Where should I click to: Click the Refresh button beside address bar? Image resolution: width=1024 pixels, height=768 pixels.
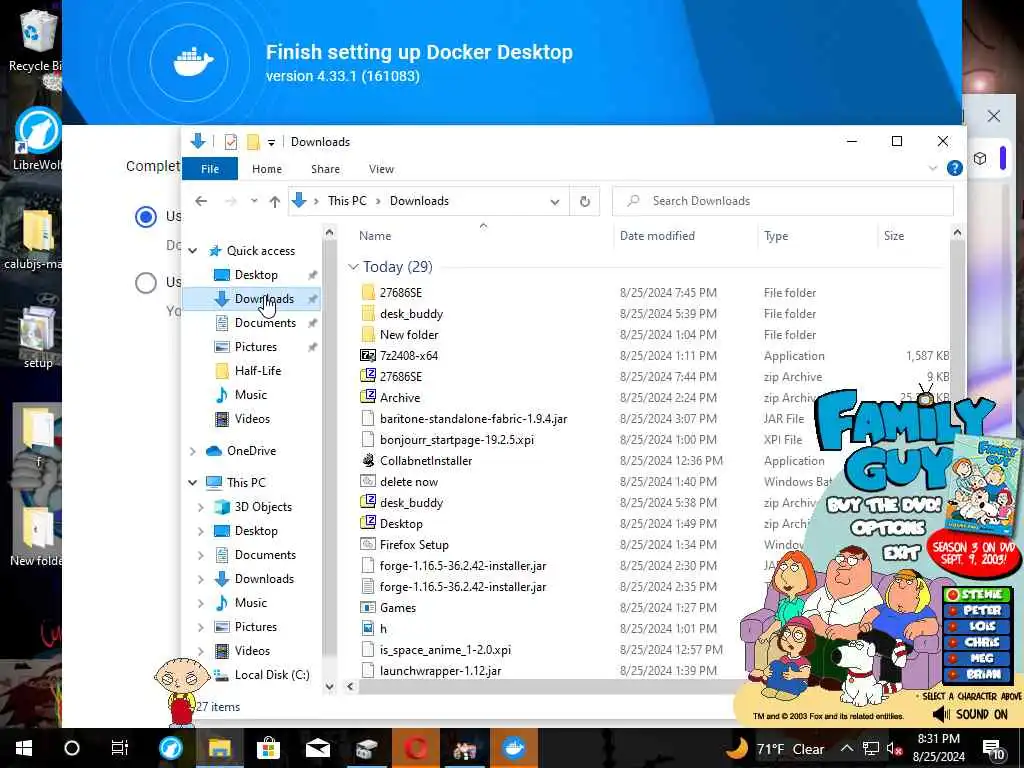[x=584, y=202]
